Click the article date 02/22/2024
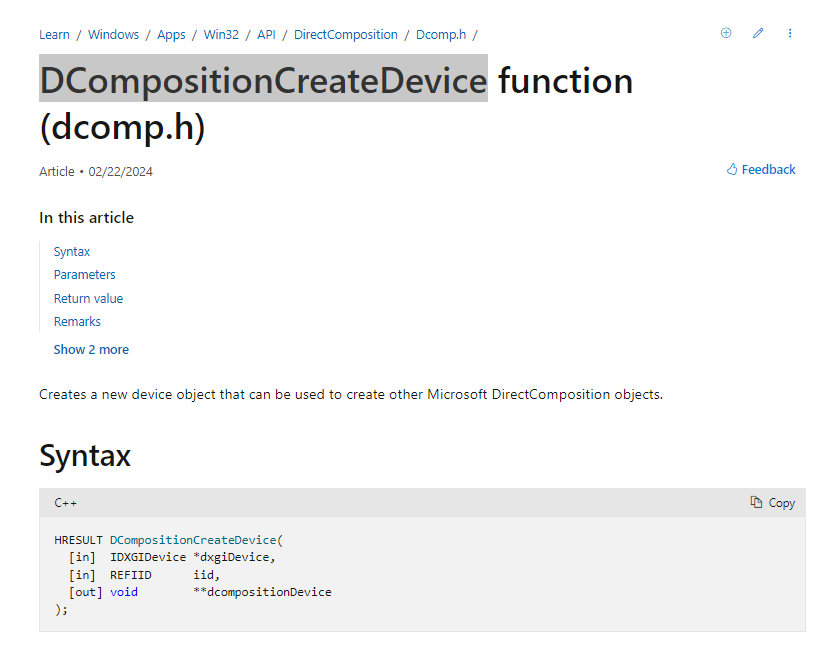The image size is (833, 669). coord(121,172)
